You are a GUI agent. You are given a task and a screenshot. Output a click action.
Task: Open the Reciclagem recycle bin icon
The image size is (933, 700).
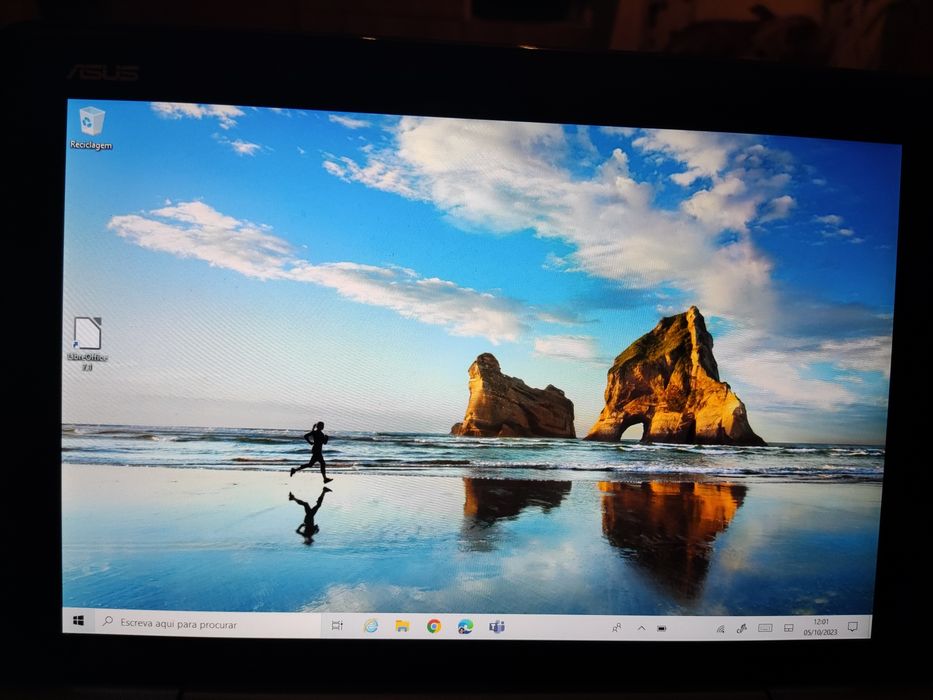(91, 127)
